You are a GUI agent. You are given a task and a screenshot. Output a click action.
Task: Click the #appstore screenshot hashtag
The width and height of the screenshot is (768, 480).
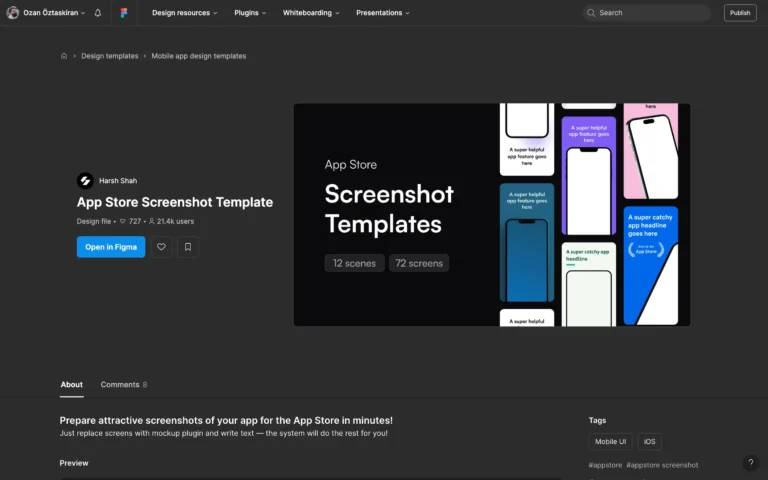click(x=662, y=465)
